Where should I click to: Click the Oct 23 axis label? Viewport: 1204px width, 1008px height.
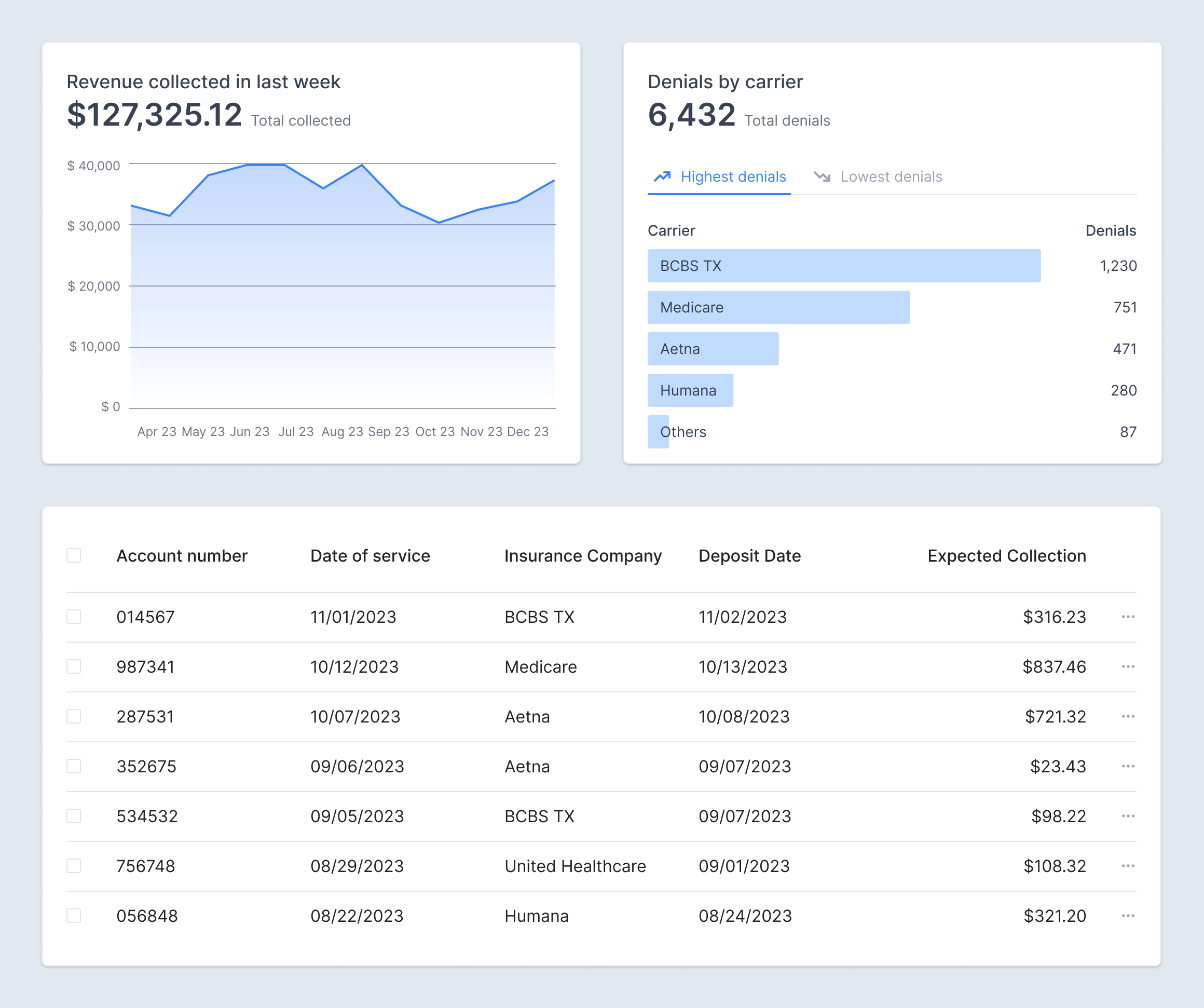pos(434,432)
